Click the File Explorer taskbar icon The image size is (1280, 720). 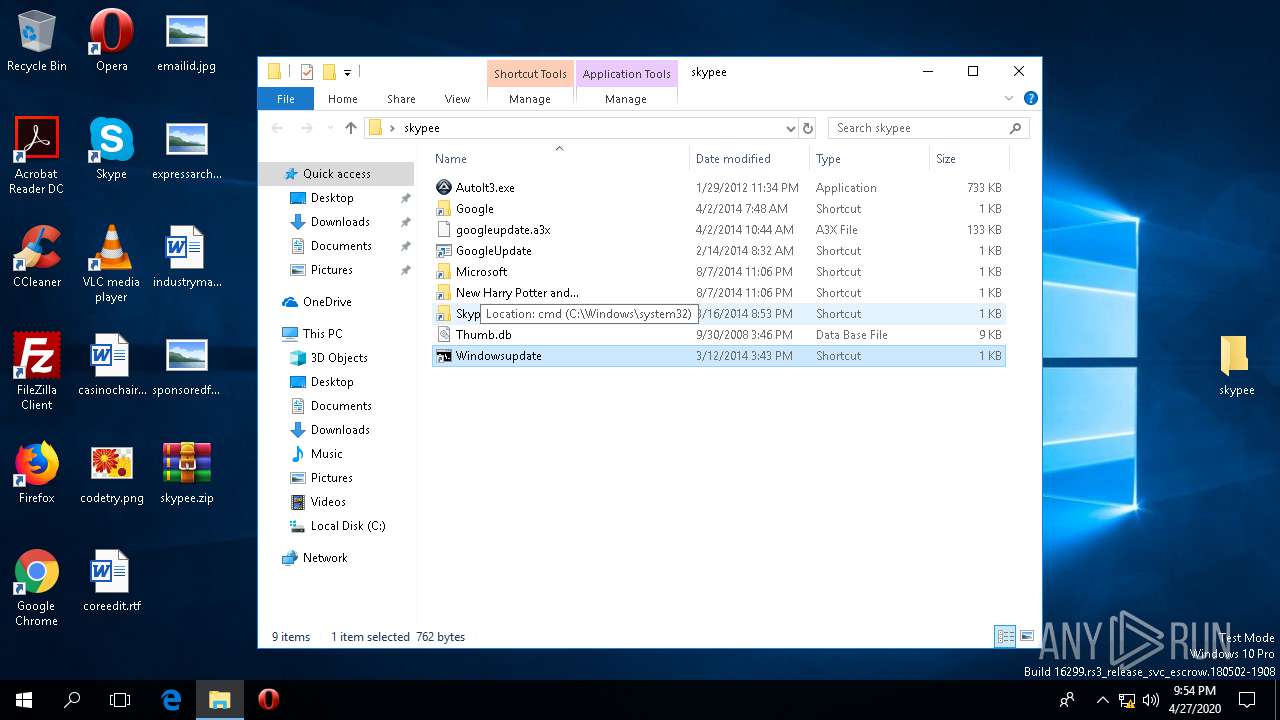(x=219, y=700)
